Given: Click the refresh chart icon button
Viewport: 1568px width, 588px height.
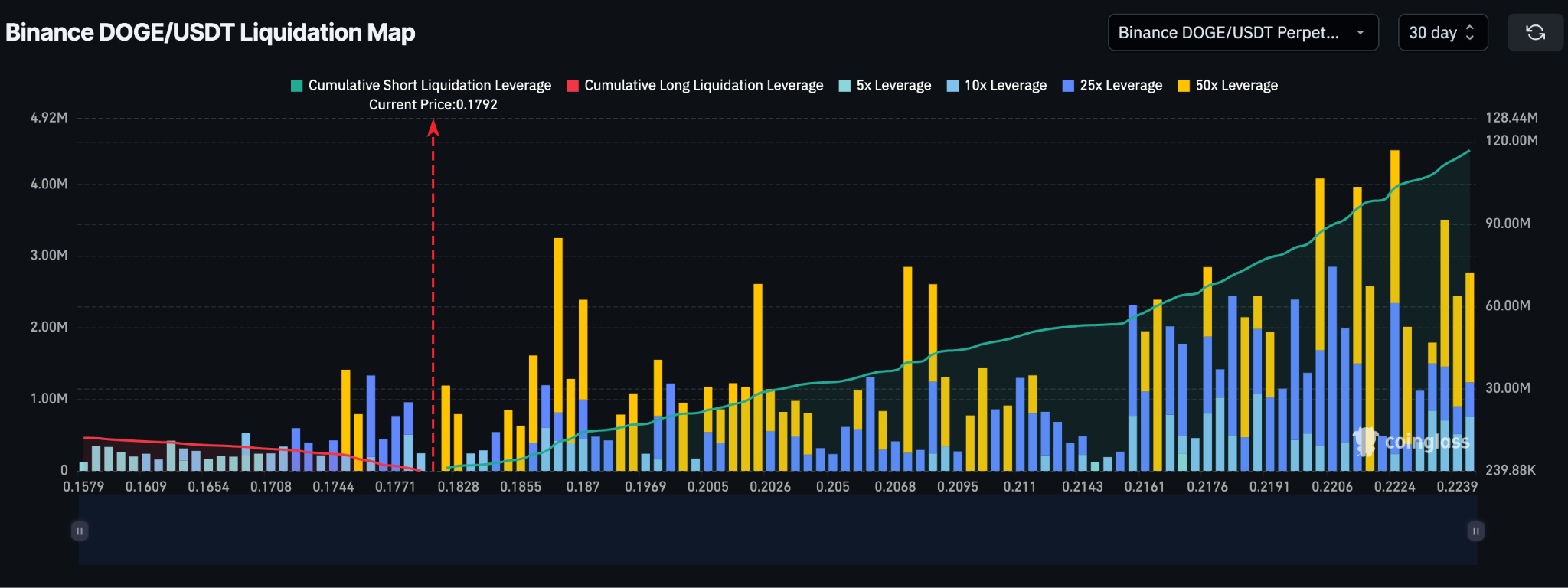Looking at the screenshot, I should [1535, 32].
